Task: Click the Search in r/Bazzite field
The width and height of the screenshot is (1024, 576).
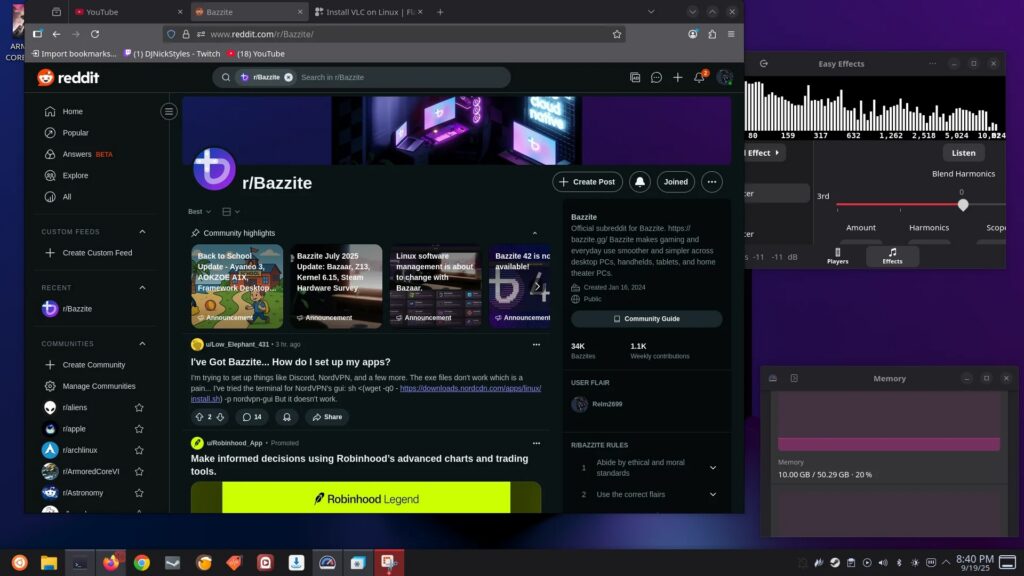Action: pos(361,78)
